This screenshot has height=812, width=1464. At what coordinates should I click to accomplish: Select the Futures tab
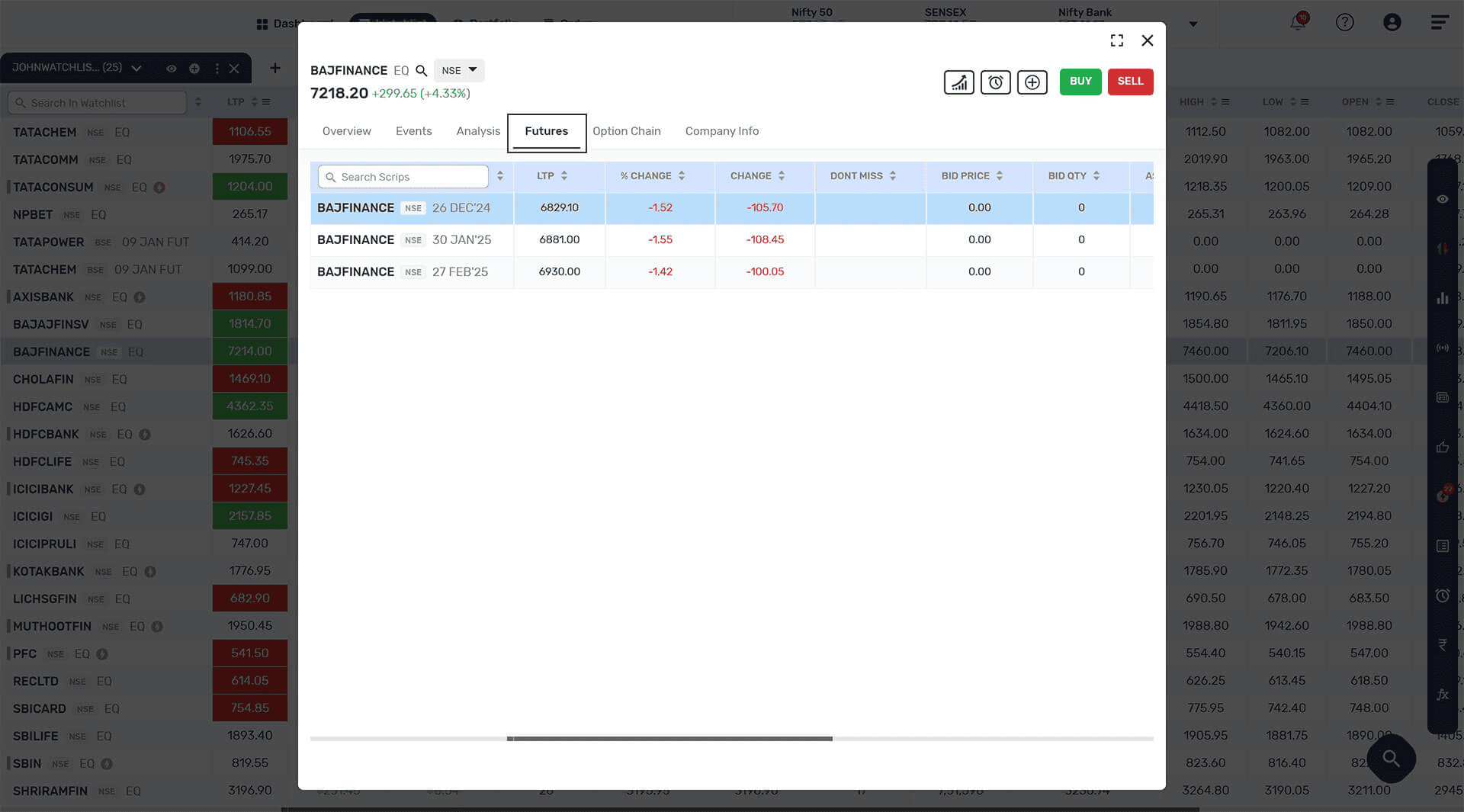pyautogui.click(x=546, y=132)
